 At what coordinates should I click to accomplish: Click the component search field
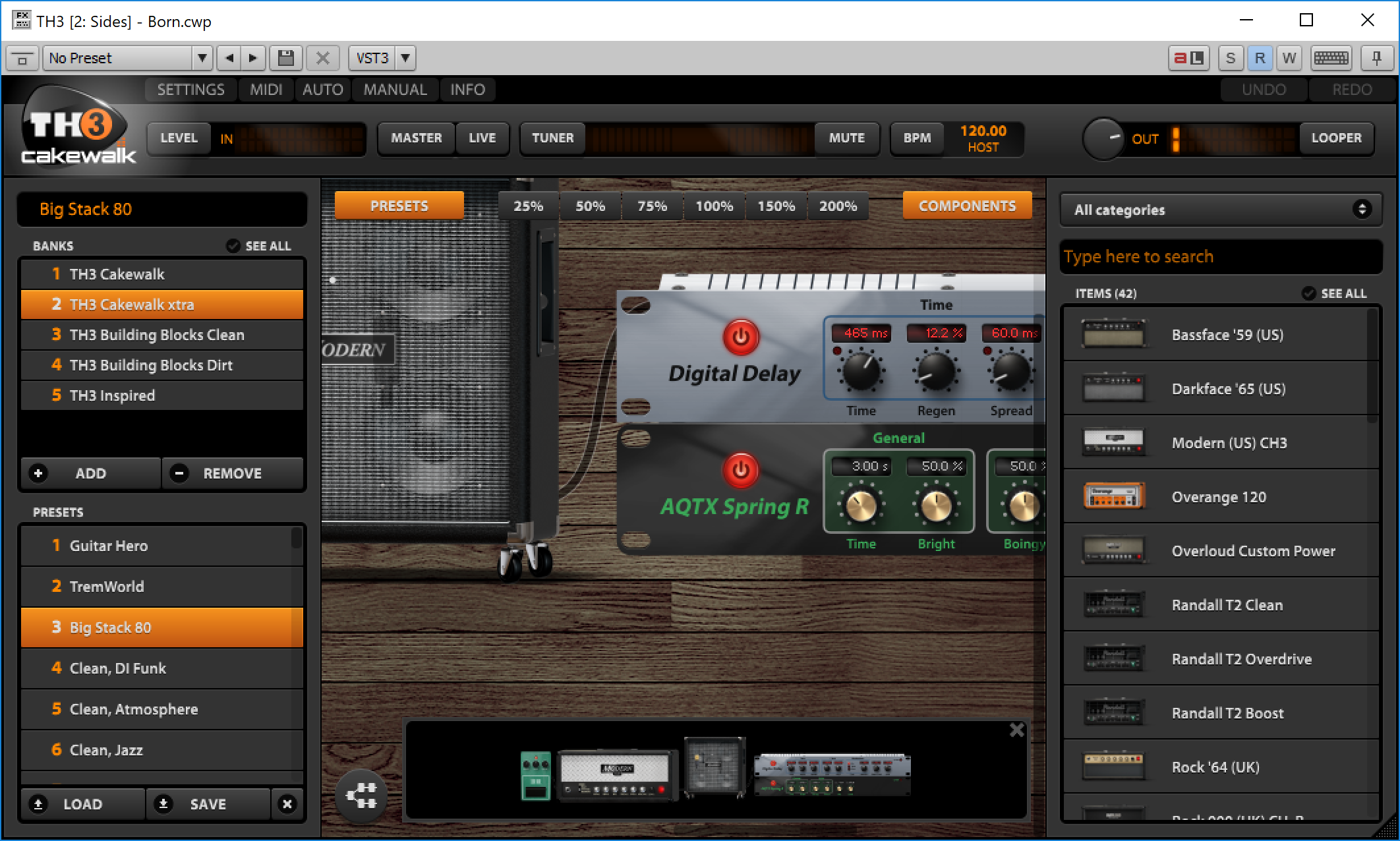[x=1220, y=256]
